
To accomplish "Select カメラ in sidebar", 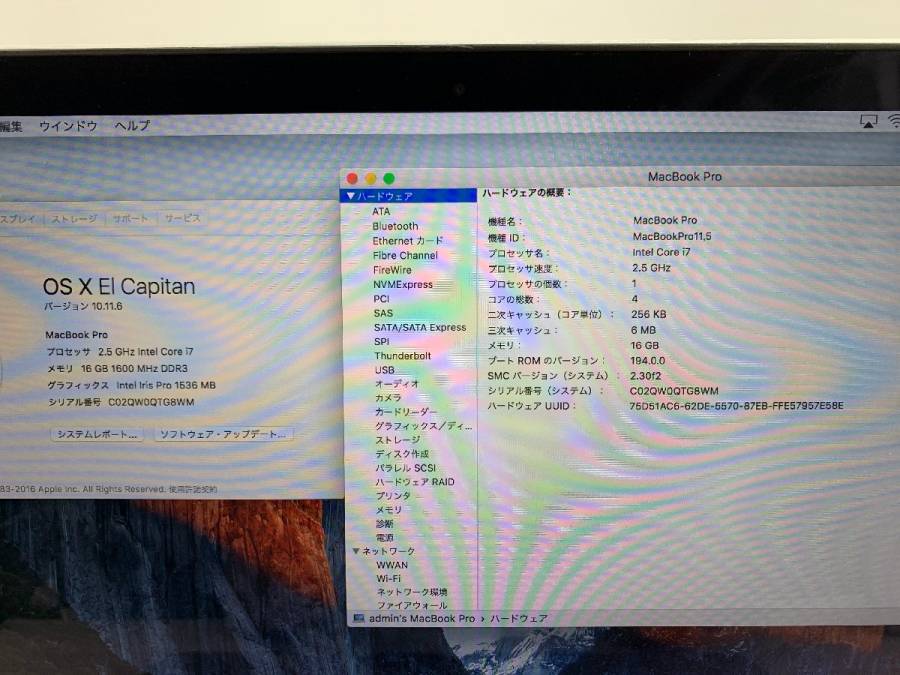I will tap(388, 398).
